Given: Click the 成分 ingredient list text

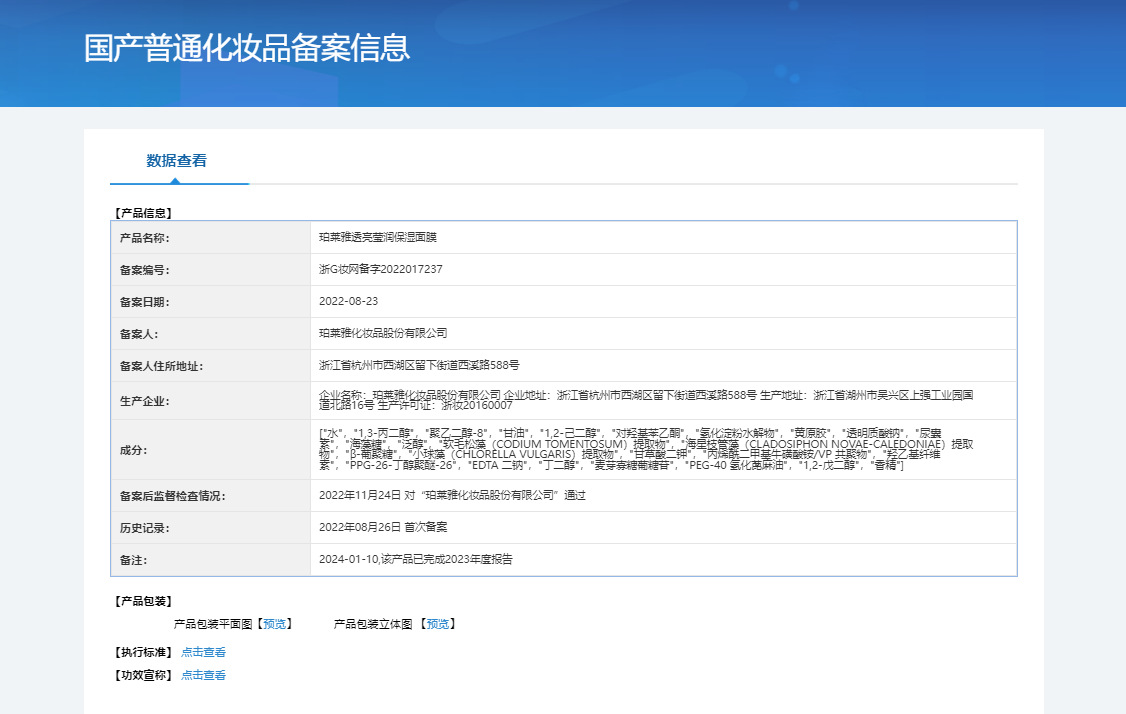Looking at the screenshot, I should pos(646,449).
